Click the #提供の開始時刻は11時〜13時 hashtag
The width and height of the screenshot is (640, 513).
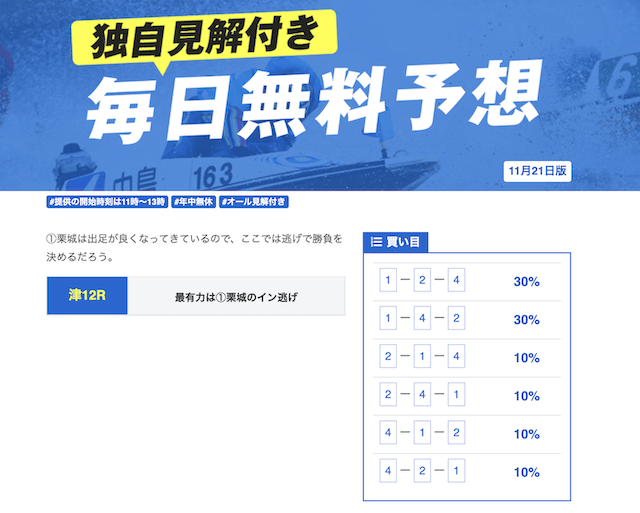click(107, 202)
